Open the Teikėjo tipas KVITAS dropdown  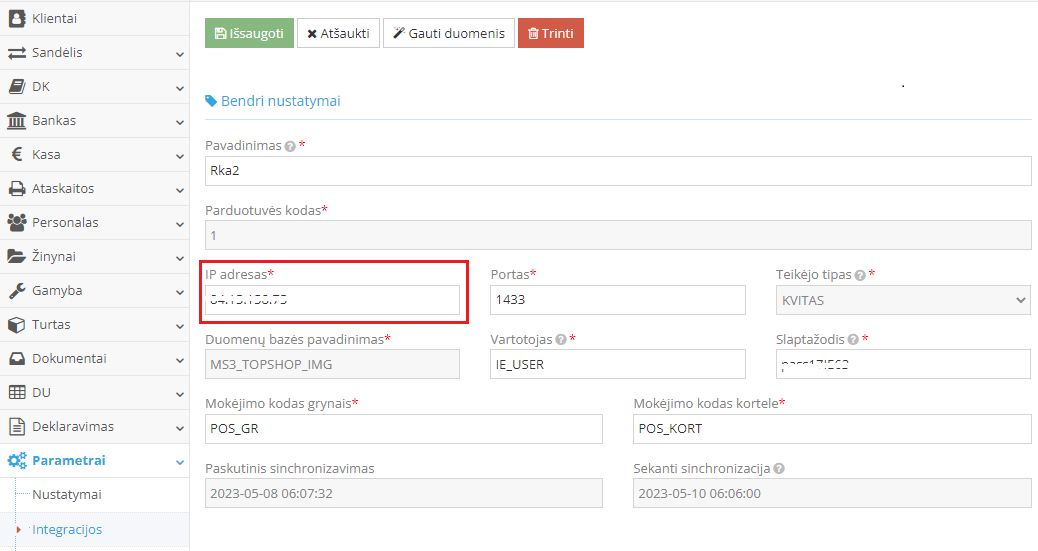coord(903,300)
